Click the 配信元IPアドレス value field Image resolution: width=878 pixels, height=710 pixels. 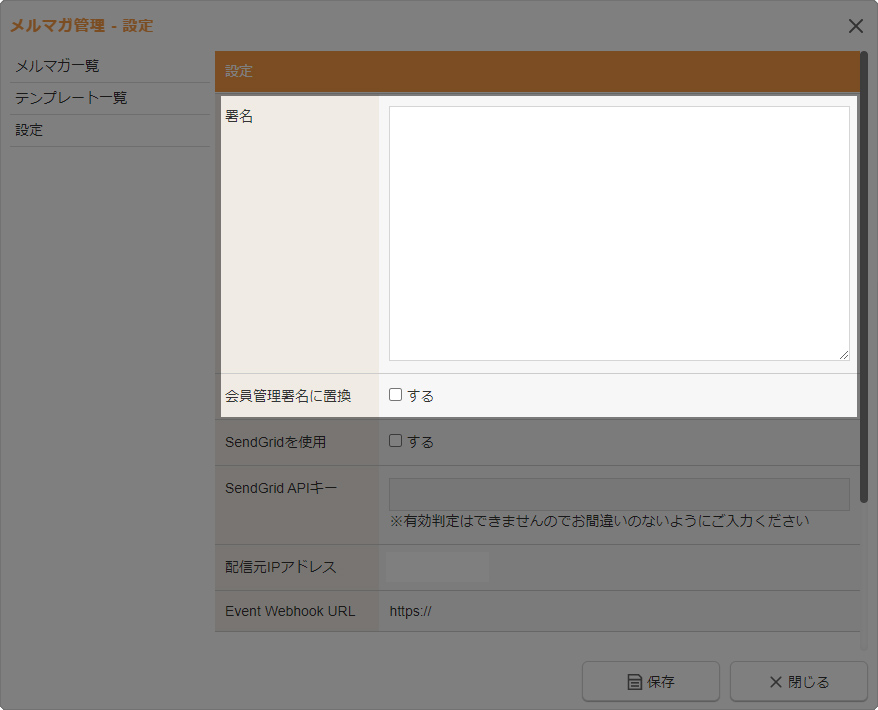point(437,567)
